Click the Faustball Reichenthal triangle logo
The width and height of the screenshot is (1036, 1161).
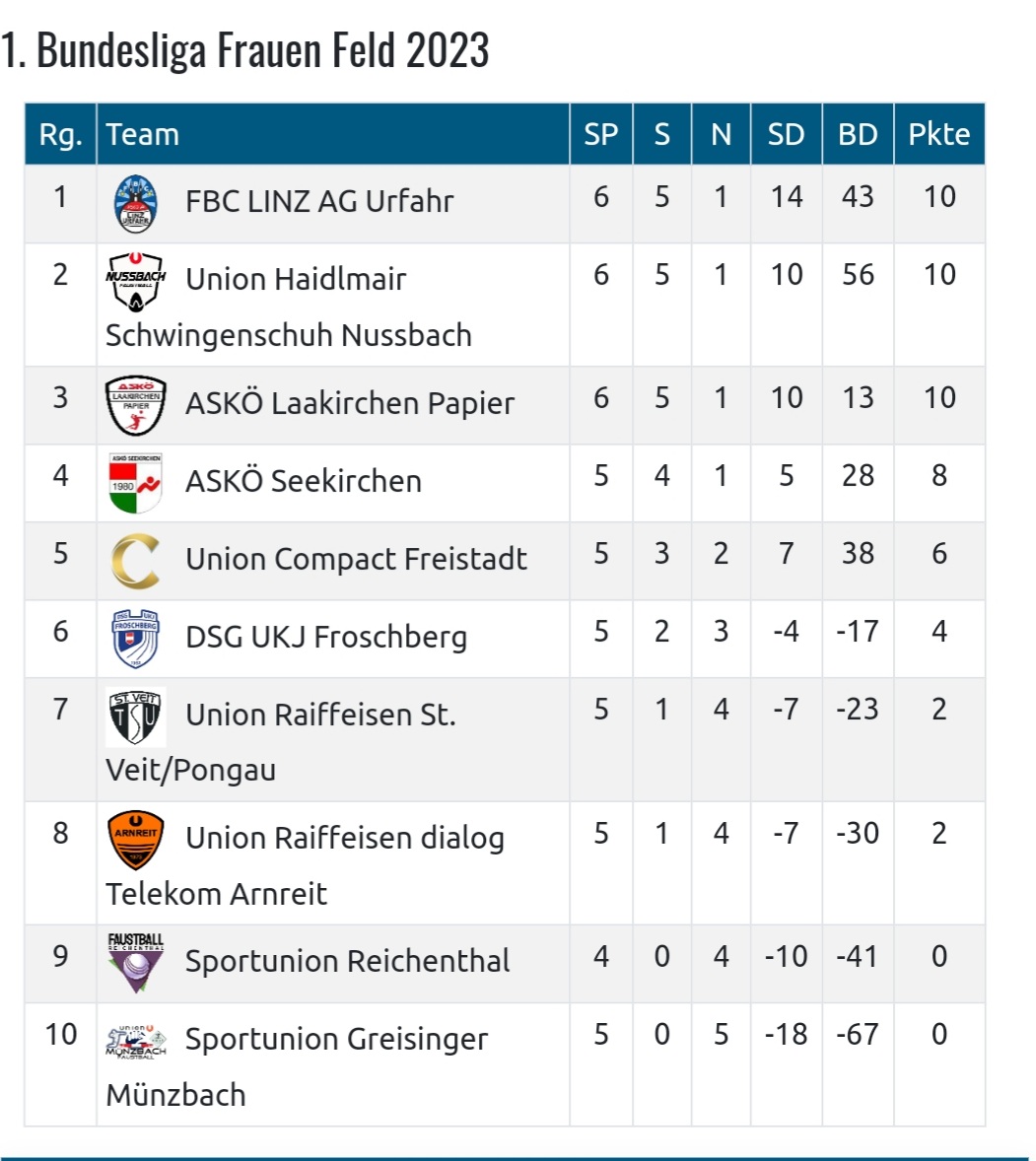click(135, 963)
